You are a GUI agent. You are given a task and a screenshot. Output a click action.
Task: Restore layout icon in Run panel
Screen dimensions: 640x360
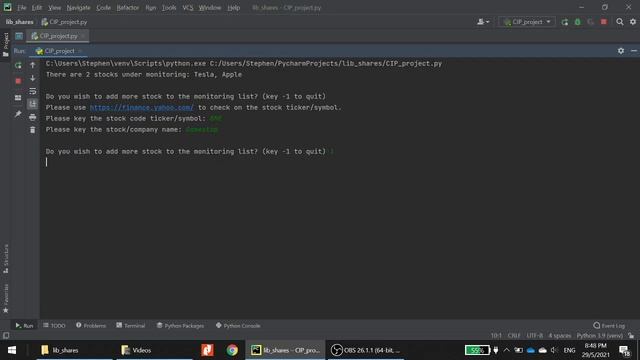[x=18, y=98]
